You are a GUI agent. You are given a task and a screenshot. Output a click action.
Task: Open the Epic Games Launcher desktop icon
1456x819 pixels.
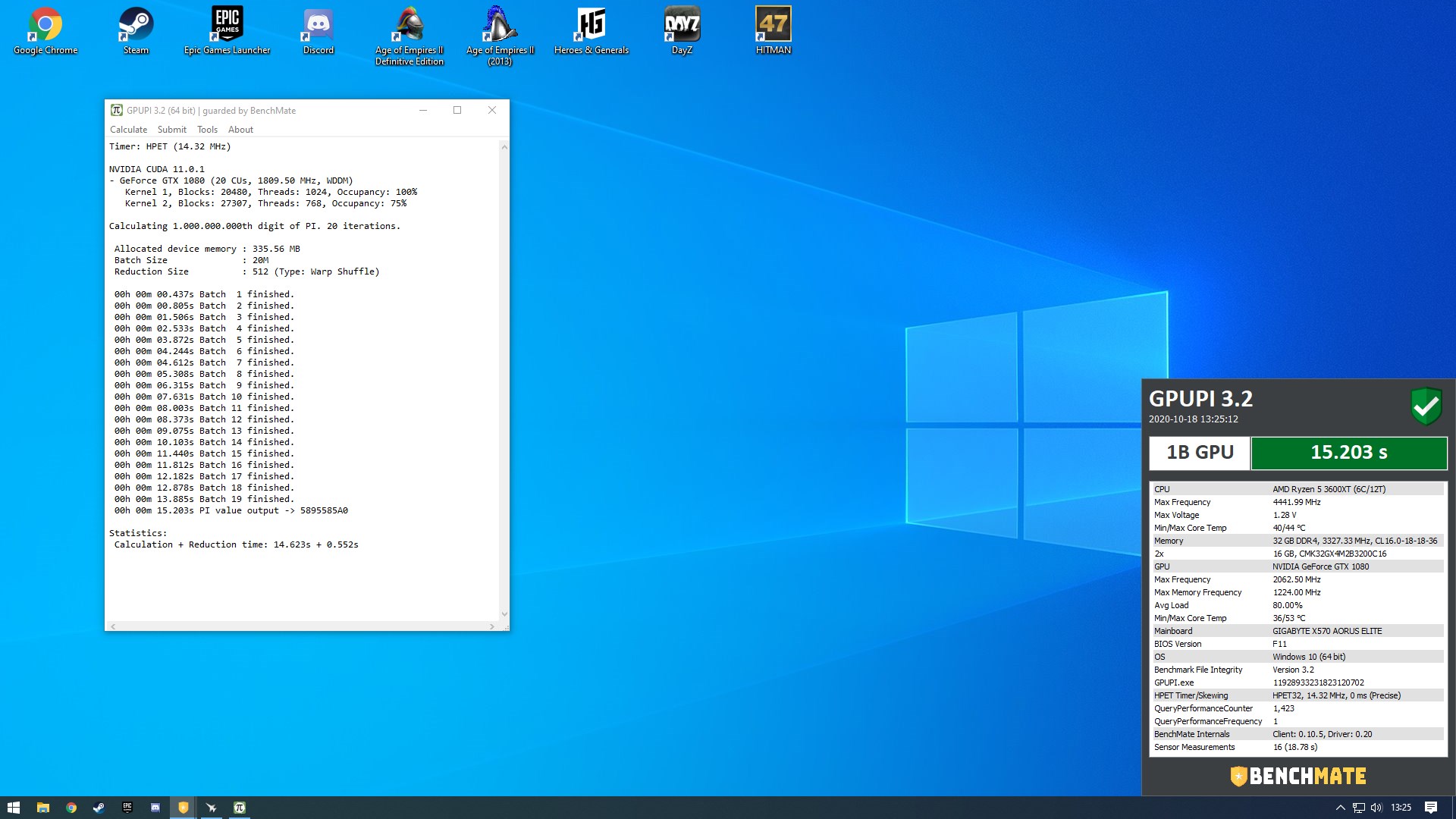(x=227, y=31)
